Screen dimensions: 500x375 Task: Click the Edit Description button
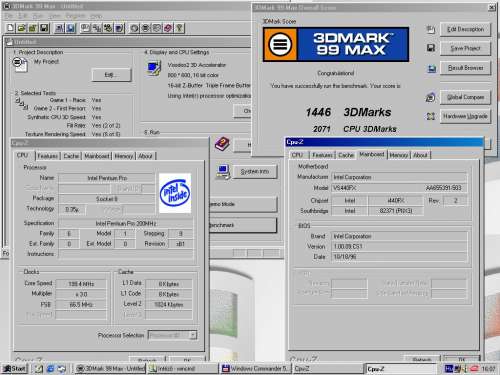[465, 29]
